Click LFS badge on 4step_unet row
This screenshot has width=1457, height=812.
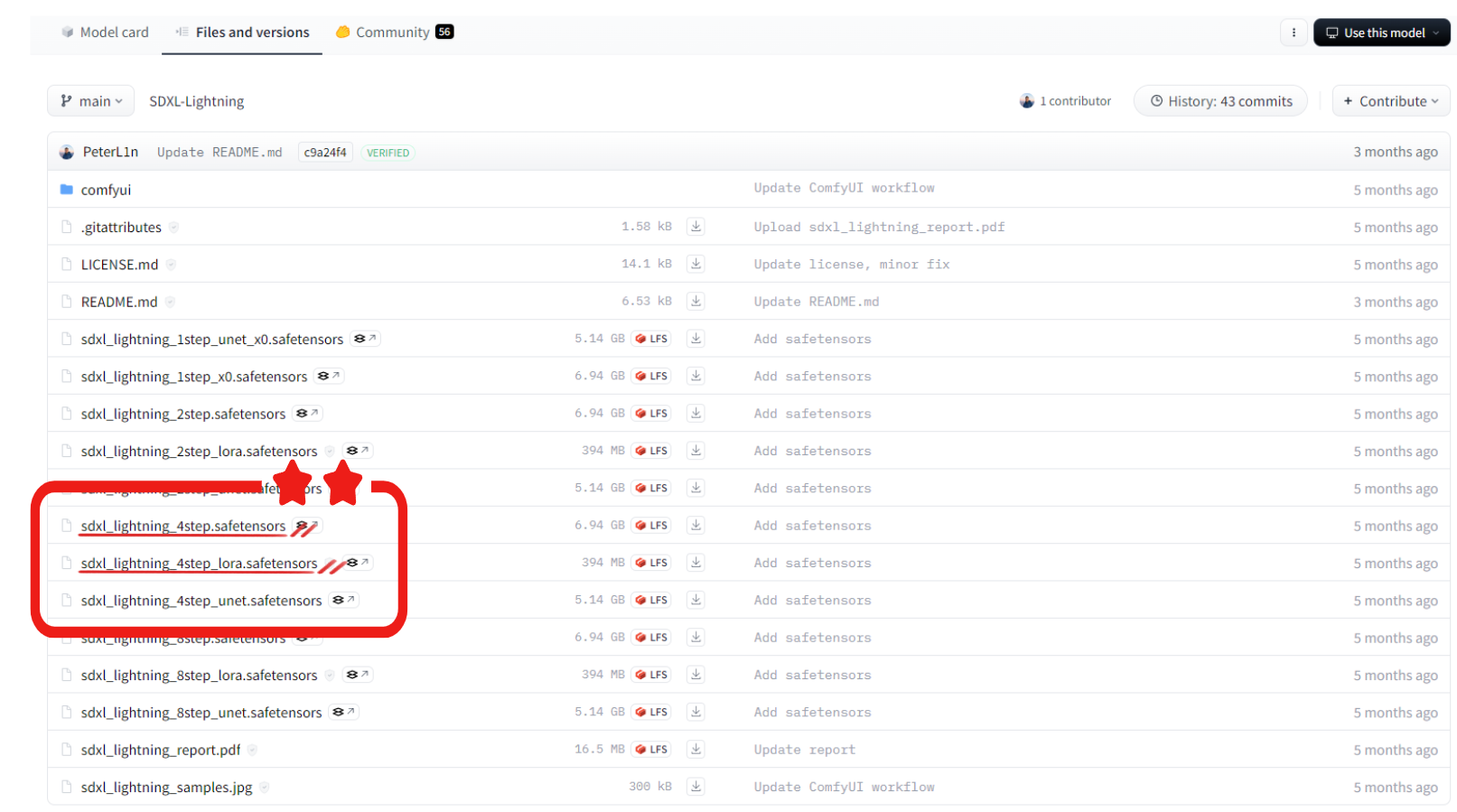(x=651, y=600)
